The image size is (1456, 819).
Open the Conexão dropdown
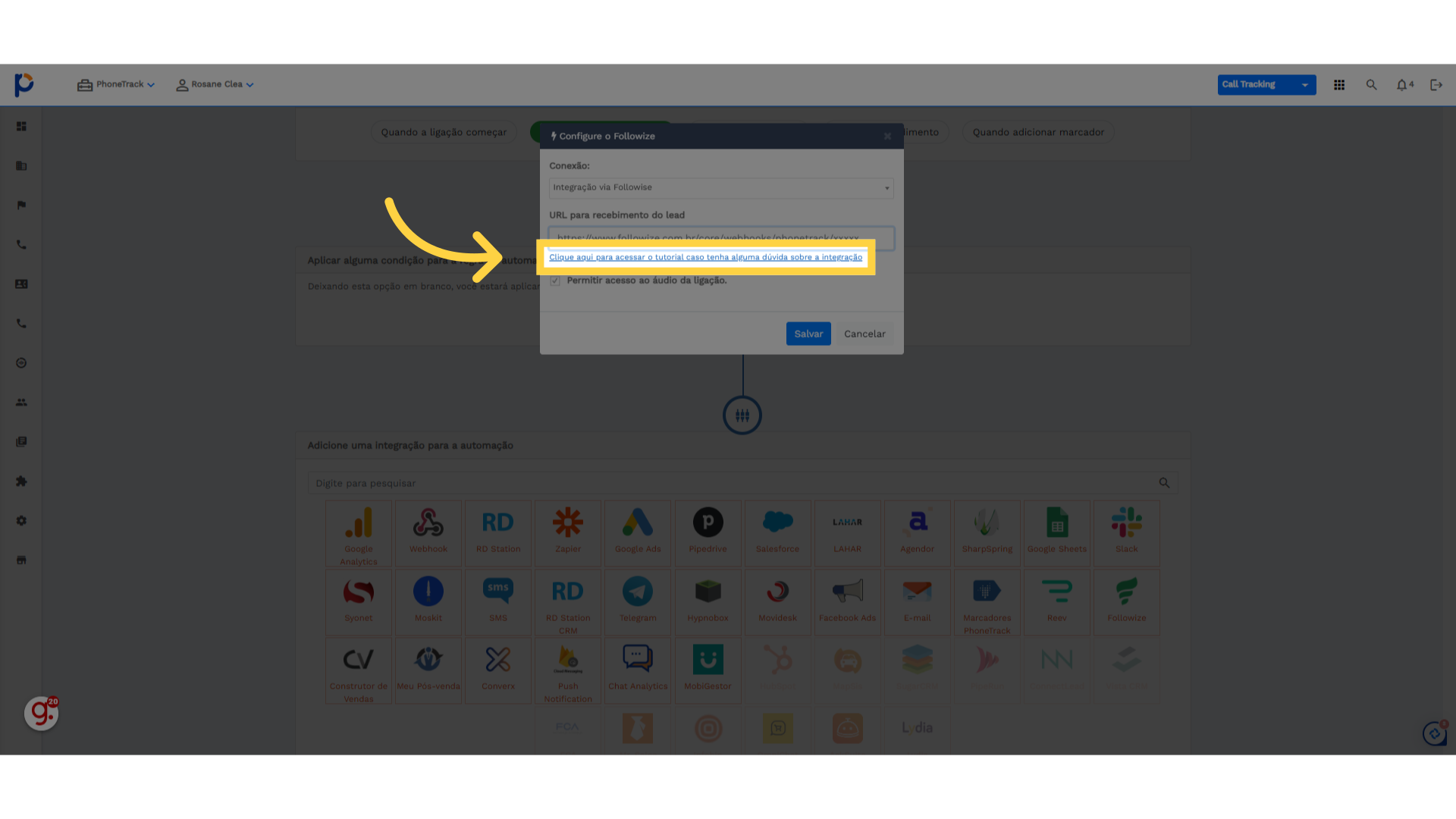click(721, 187)
